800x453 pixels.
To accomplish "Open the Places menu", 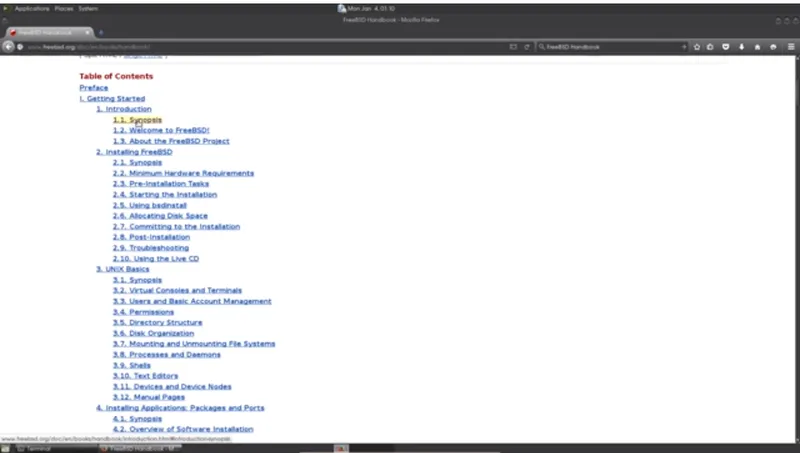I will tap(64, 9).
